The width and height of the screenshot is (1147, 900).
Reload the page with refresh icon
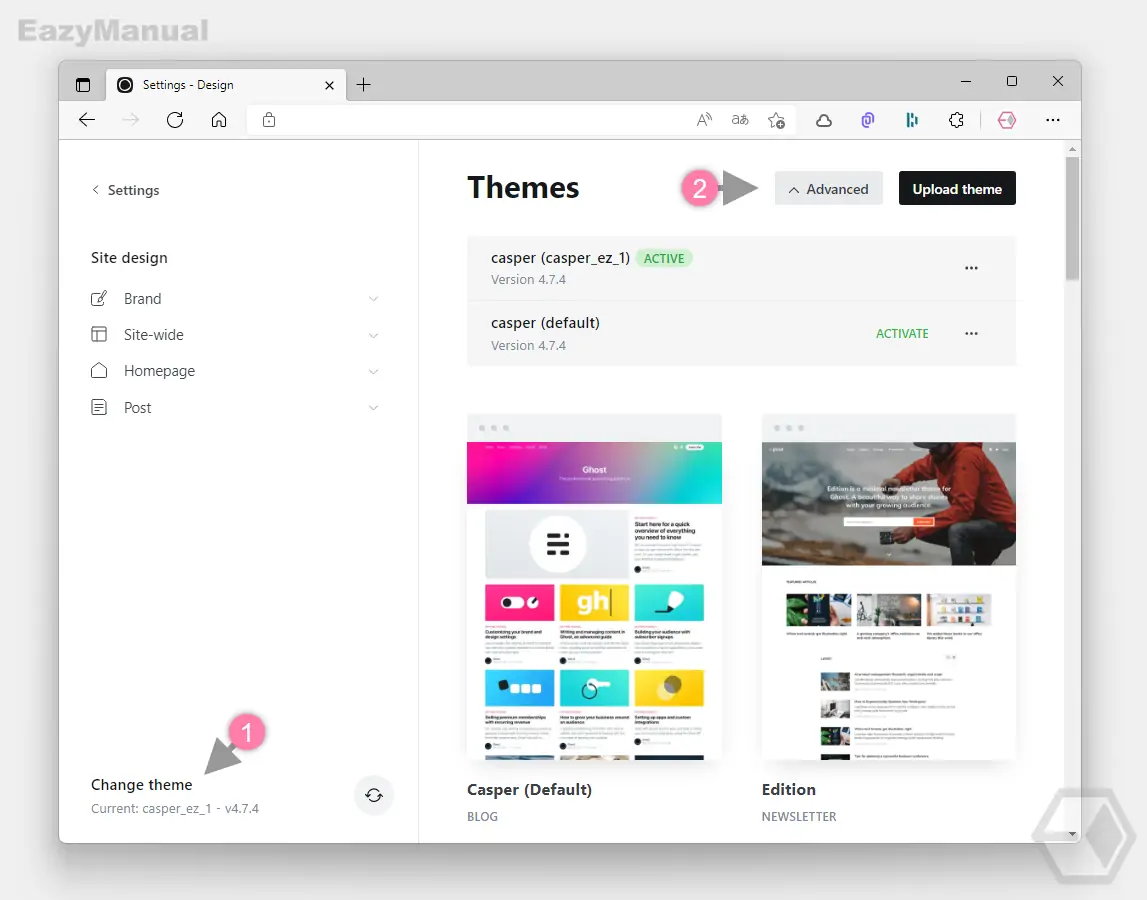pyautogui.click(x=175, y=120)
